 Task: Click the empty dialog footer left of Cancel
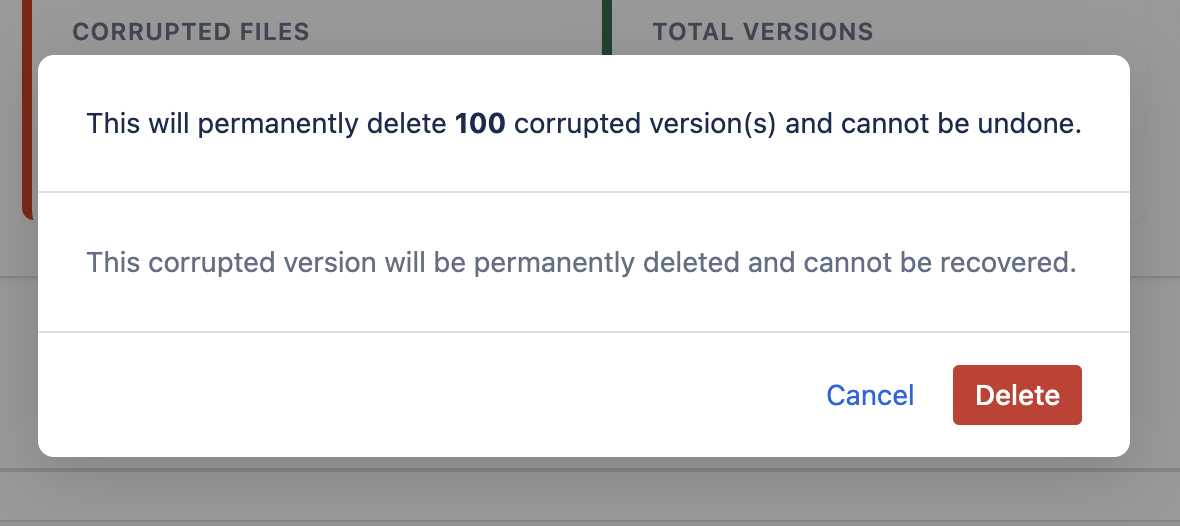pyautogui.click(x=400, y=395)
